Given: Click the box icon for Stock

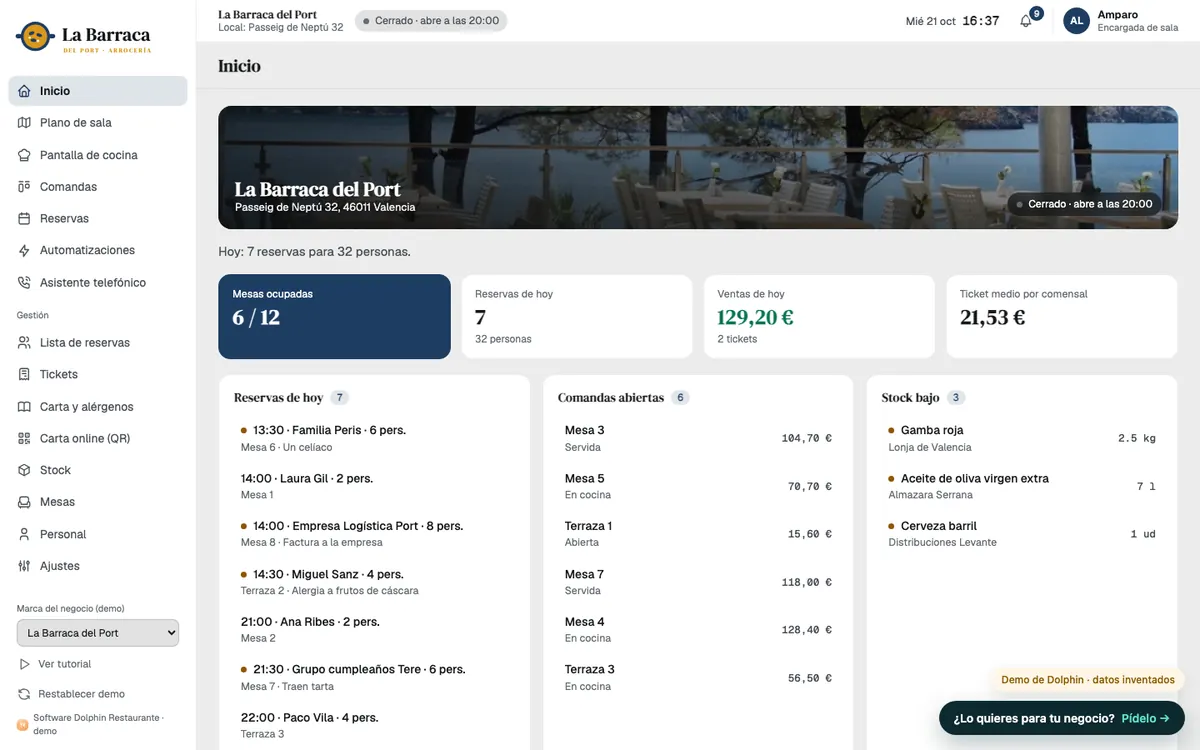Looking at the screenshot, I should click(x=24, y=471).
